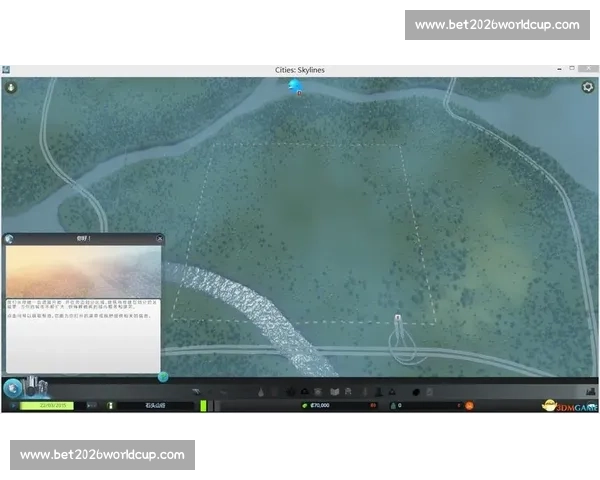Minimize the Cities: Skylines window

click(559, 69)
